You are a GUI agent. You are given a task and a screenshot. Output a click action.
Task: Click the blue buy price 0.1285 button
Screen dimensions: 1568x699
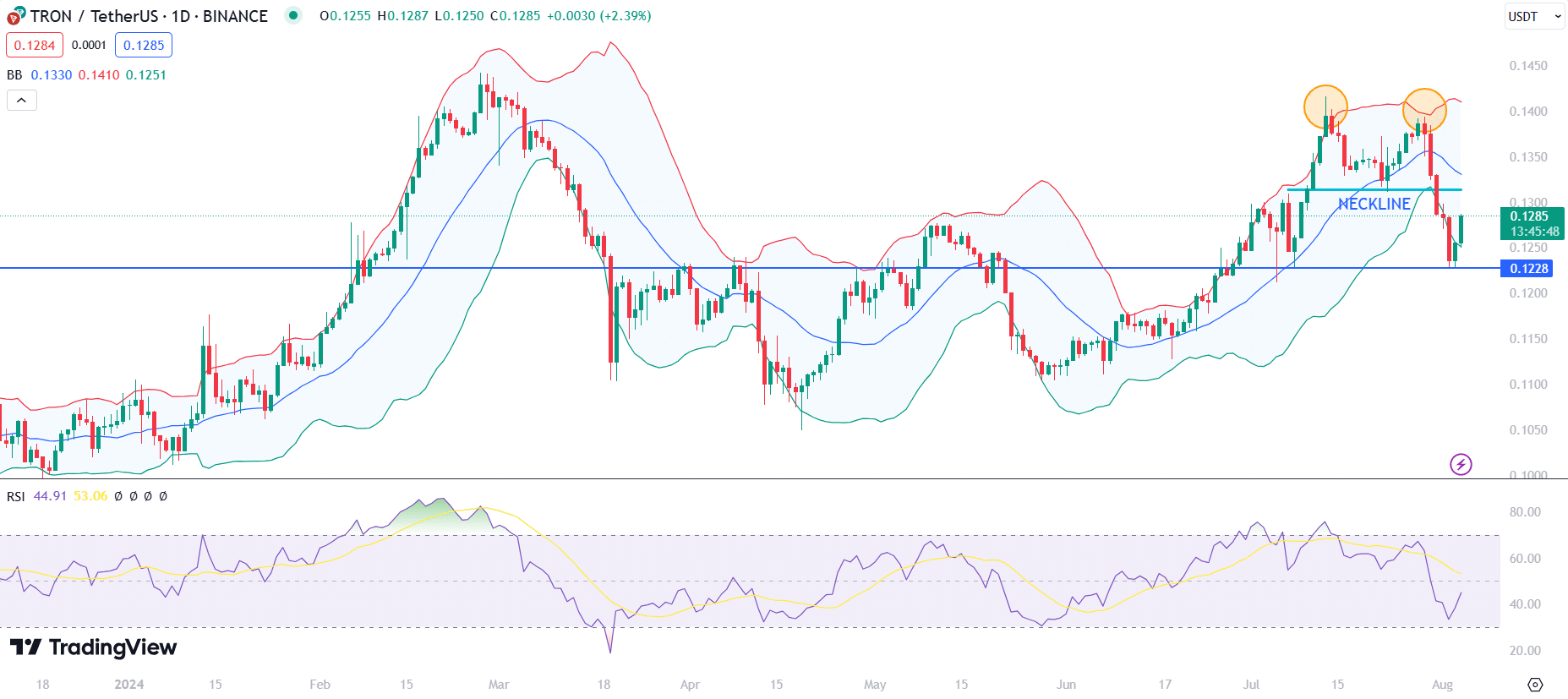click(144, 45)
